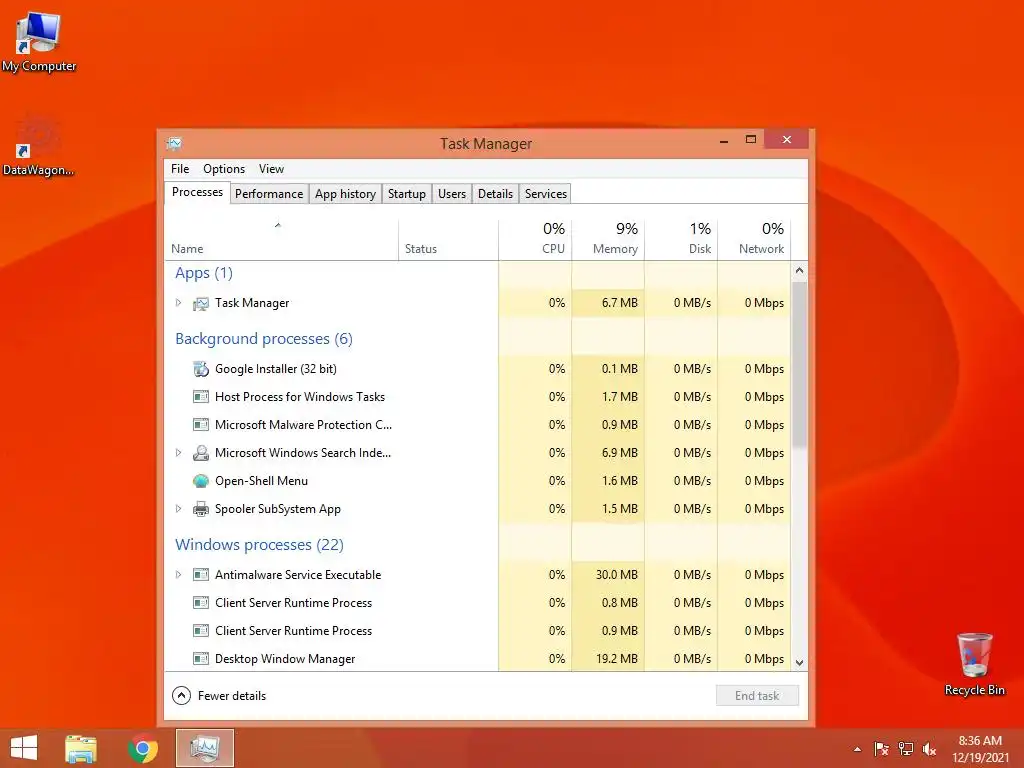Viewport: 1024px width, 768px height.
Task: Collapse view with Fewer details
Action: (219, 696)
